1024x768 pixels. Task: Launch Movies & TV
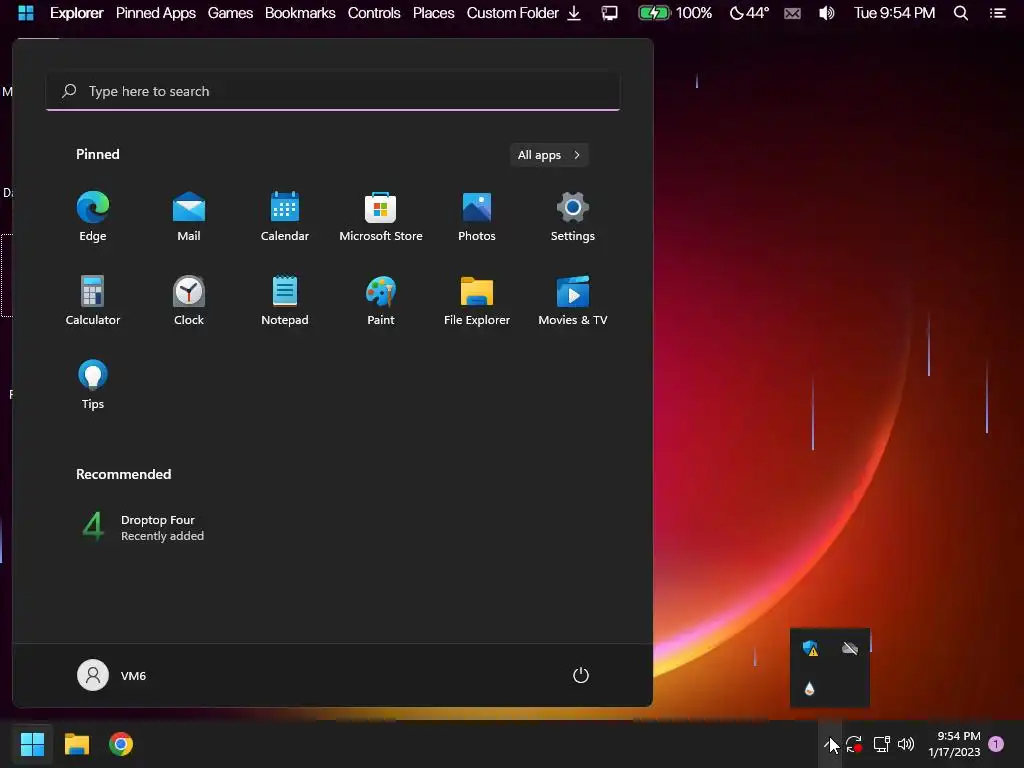point(573,300)
